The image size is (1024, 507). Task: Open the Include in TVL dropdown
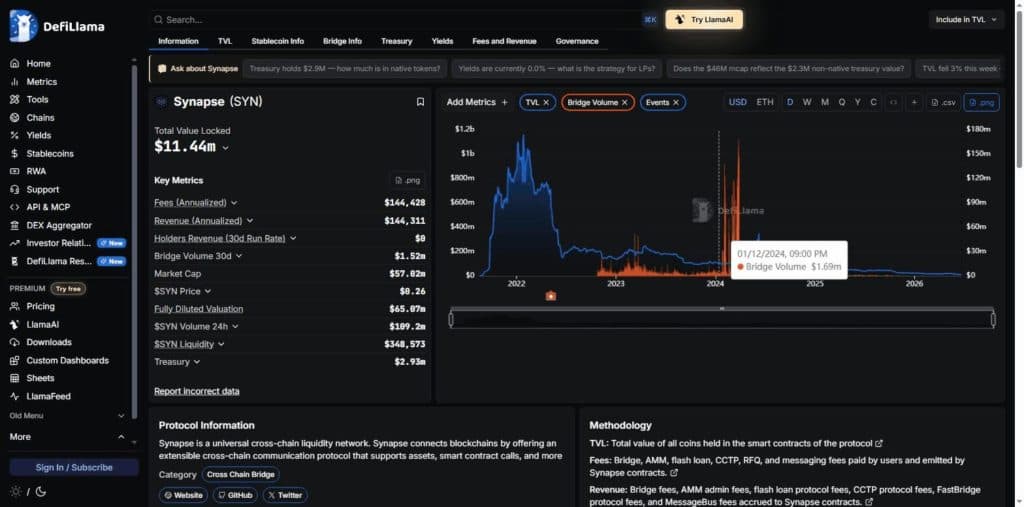[x=967, y=20]
